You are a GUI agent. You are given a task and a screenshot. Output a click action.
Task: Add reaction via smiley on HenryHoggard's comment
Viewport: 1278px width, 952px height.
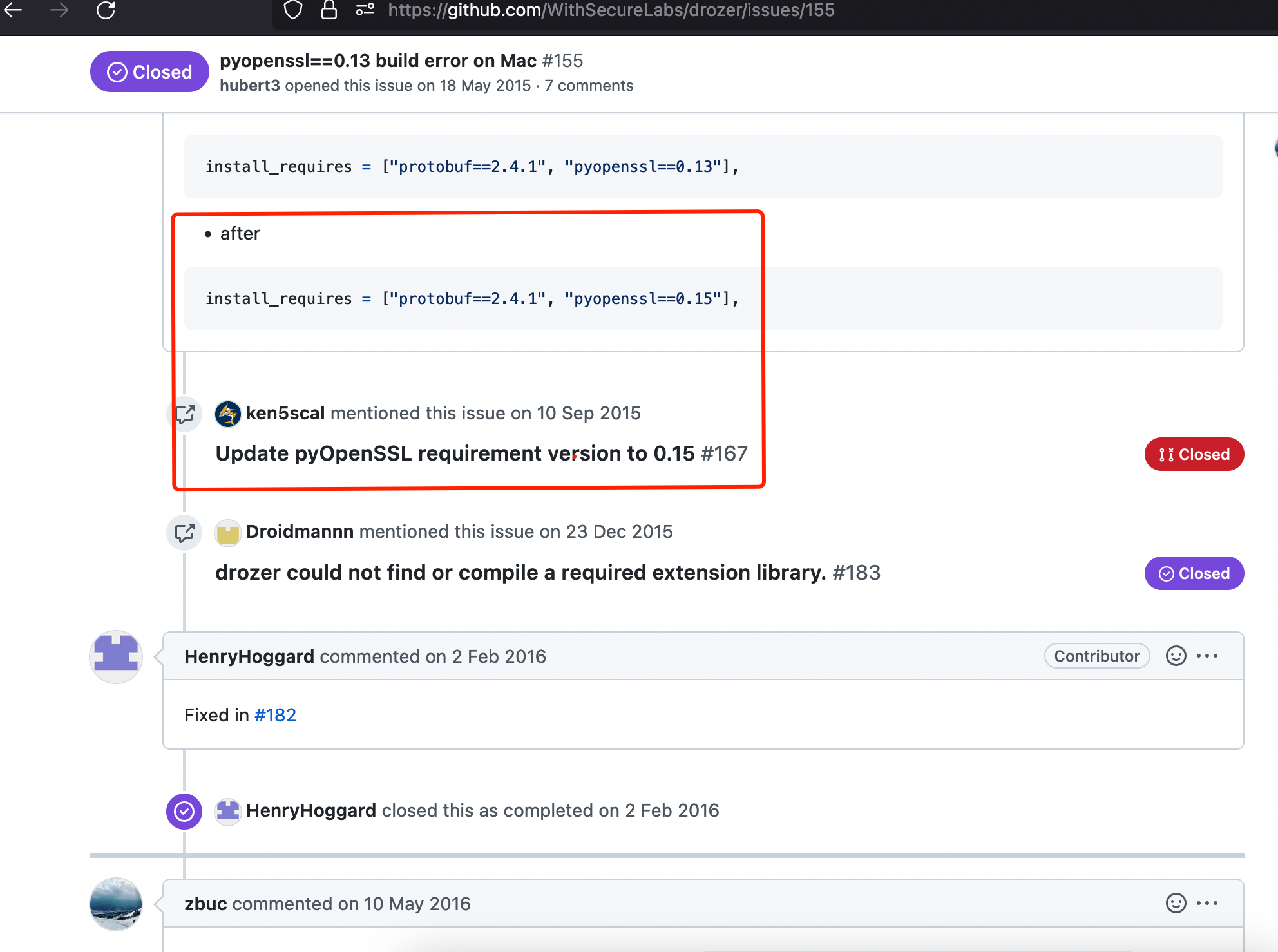[x=1176, y=656]
